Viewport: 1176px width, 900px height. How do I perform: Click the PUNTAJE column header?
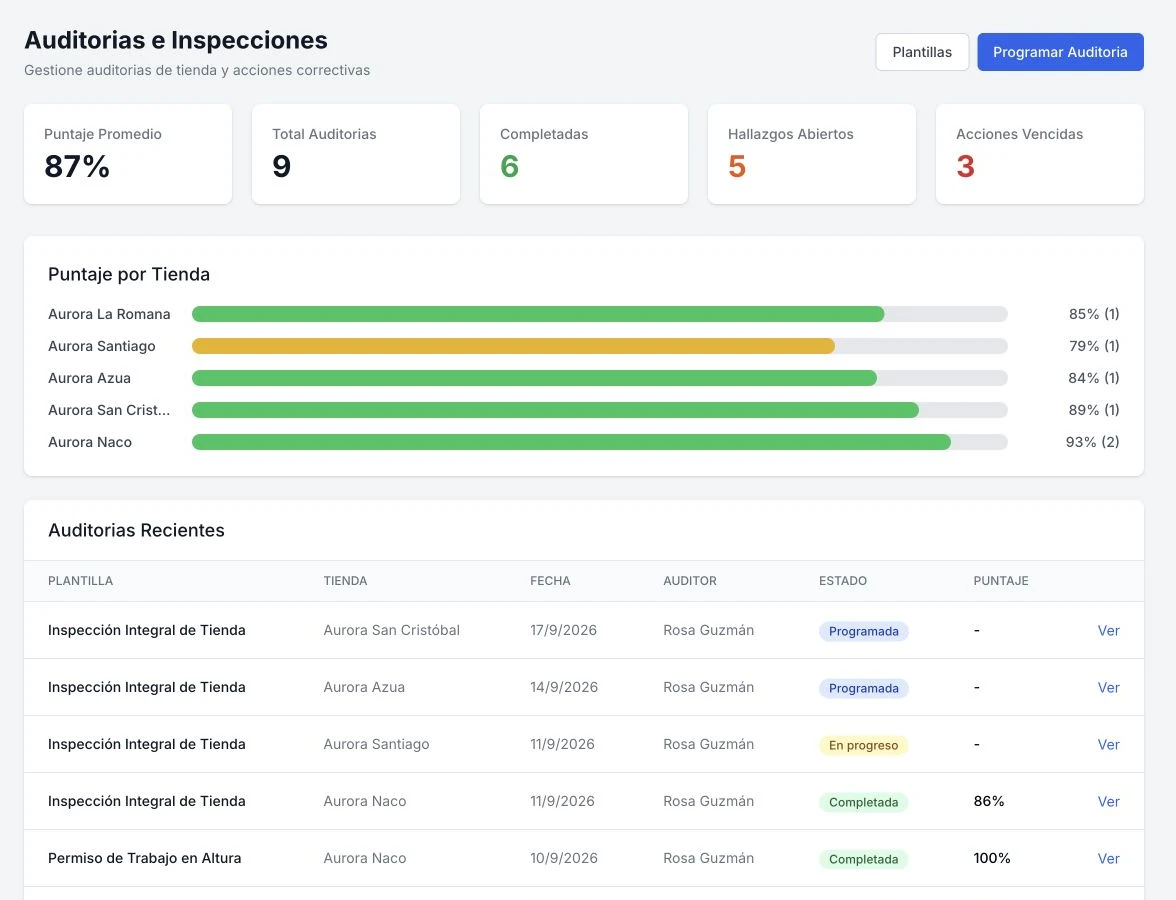coord(1001,581)
